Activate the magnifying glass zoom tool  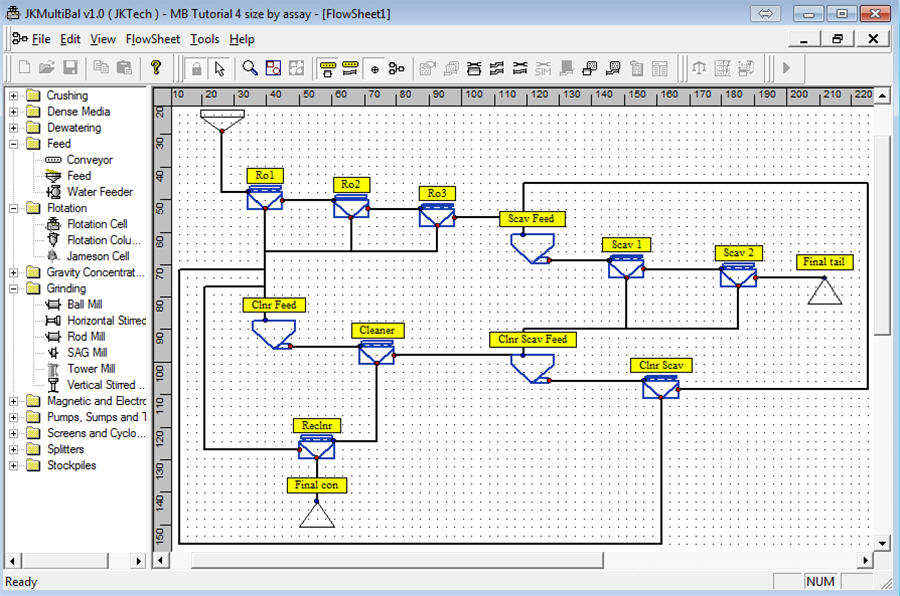(249, 68)
